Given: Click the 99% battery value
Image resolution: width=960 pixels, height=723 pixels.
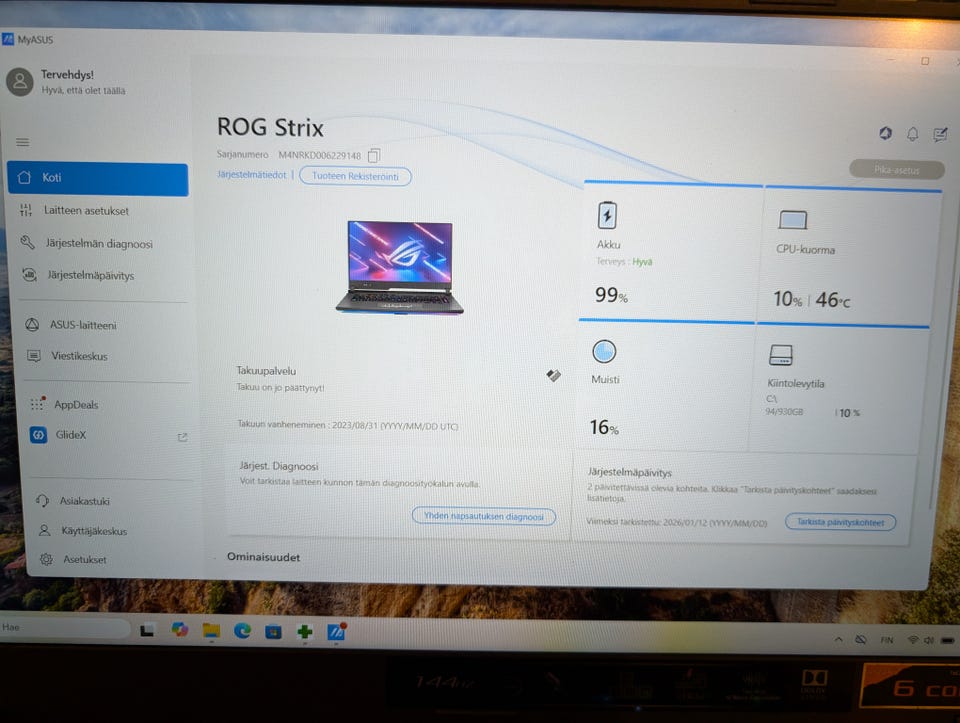Looking at the screenshot, I should pos(611,295).
